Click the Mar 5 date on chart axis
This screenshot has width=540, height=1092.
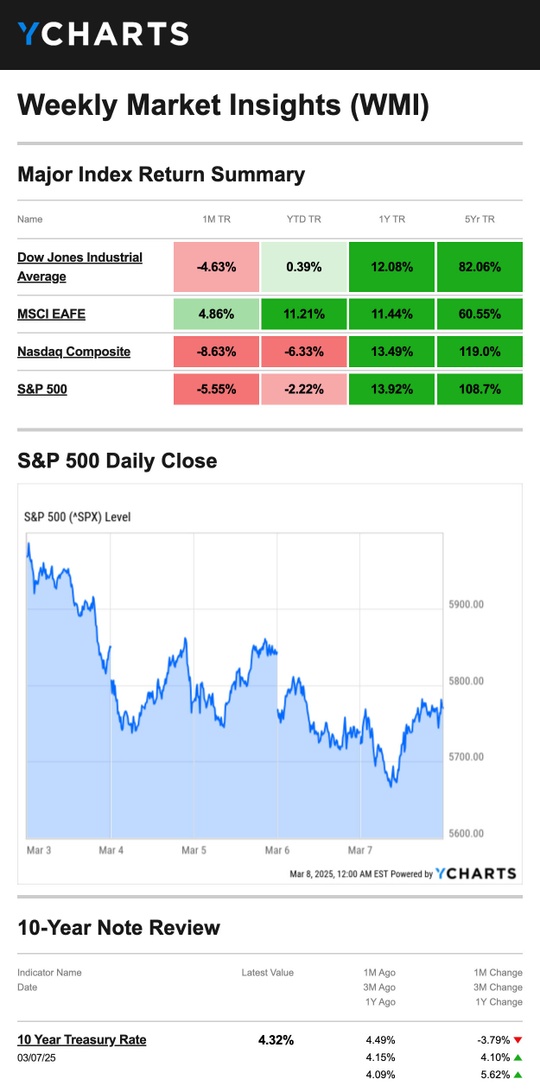pos(194,850)
